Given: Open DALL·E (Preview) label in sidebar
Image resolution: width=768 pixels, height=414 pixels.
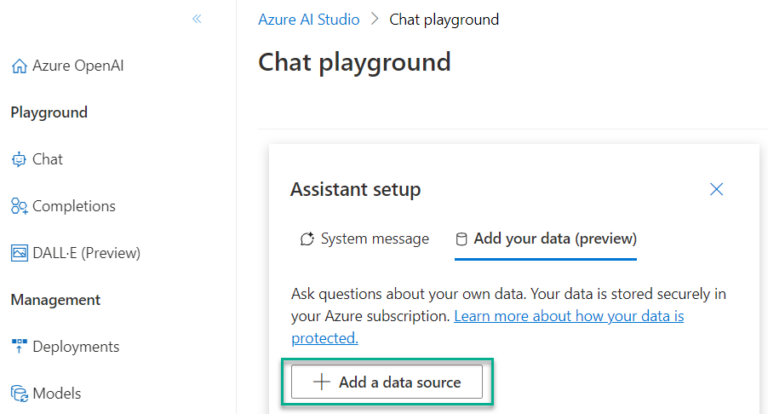Looking at the screenshot, I should click(86, 253).
